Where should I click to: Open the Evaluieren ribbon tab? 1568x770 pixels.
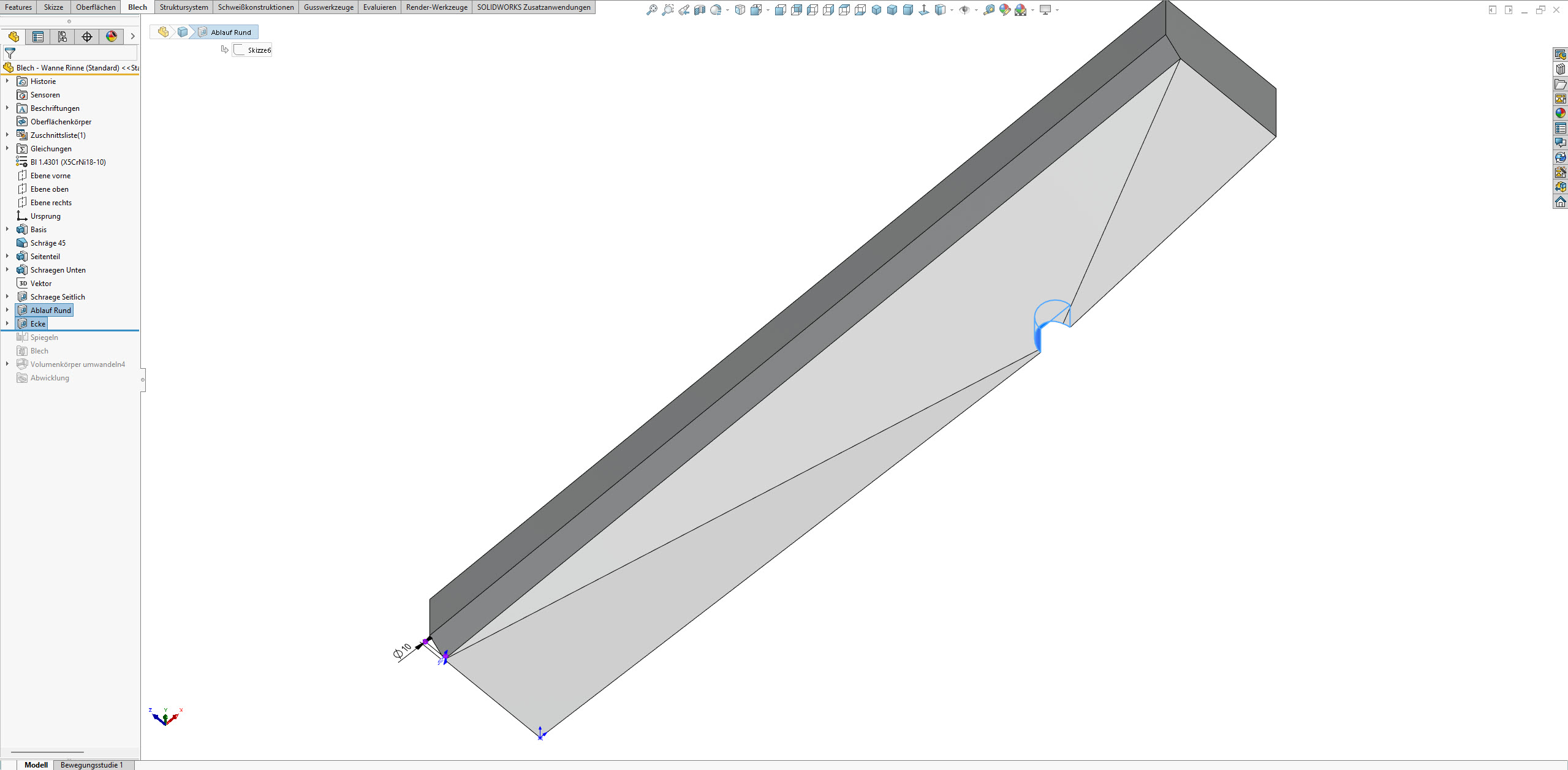[379, 7]
